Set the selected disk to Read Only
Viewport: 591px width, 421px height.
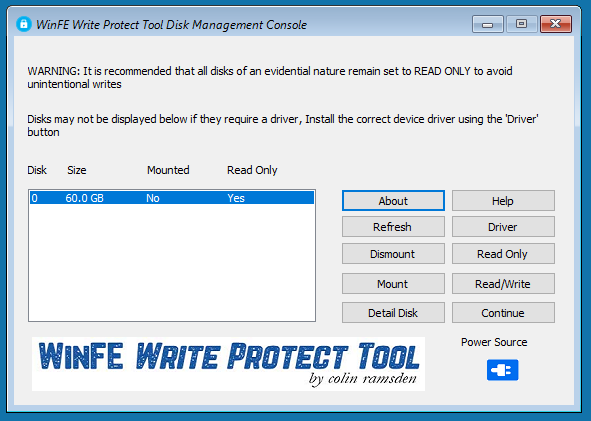503,254
